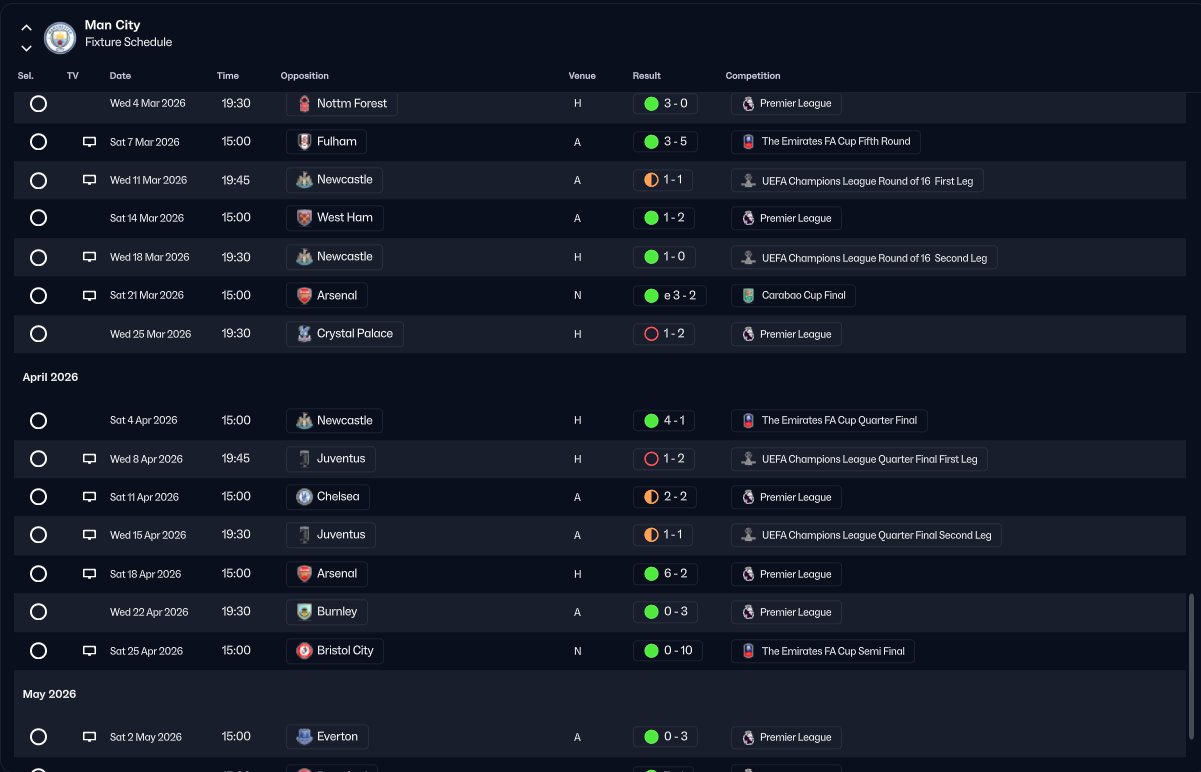1201x772 pixels.
Task: Click the Arsenal crest in the Carabao Cup Final row
Action: click(x=304, y=296)
